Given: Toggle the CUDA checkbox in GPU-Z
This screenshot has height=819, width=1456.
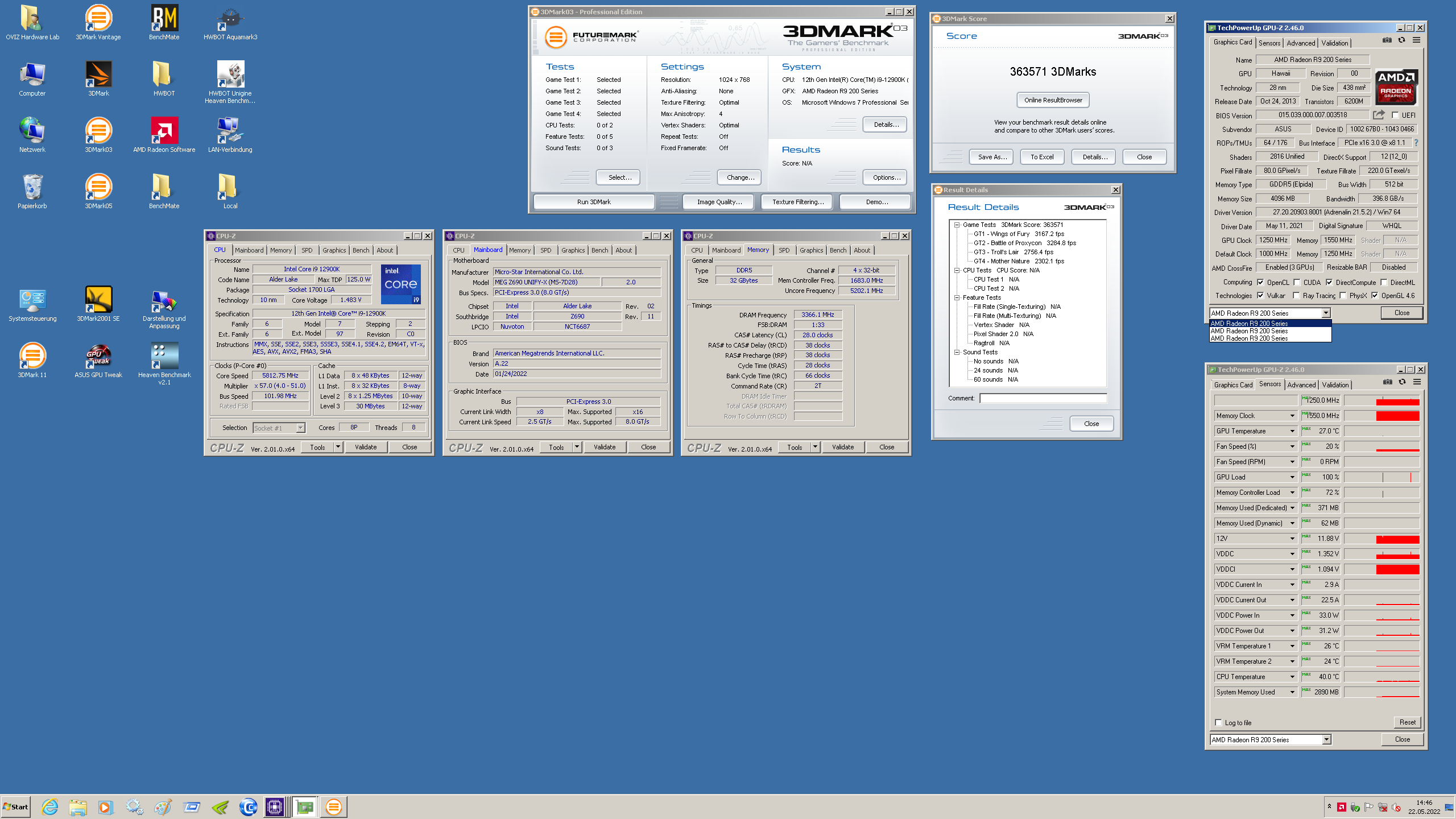Looking at the screenshot, I should click(1297, 282).
